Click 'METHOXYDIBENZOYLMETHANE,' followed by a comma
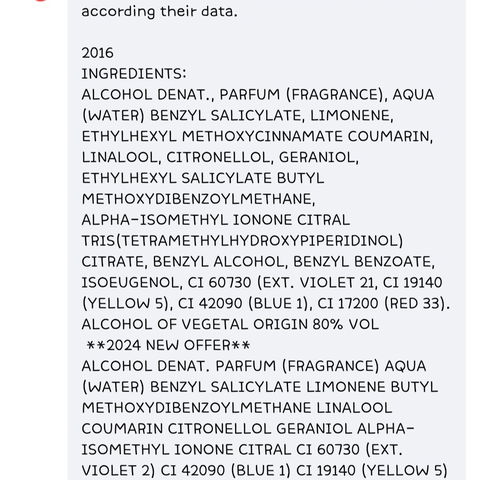The image size is (480, 480). (x=198, y=199)
